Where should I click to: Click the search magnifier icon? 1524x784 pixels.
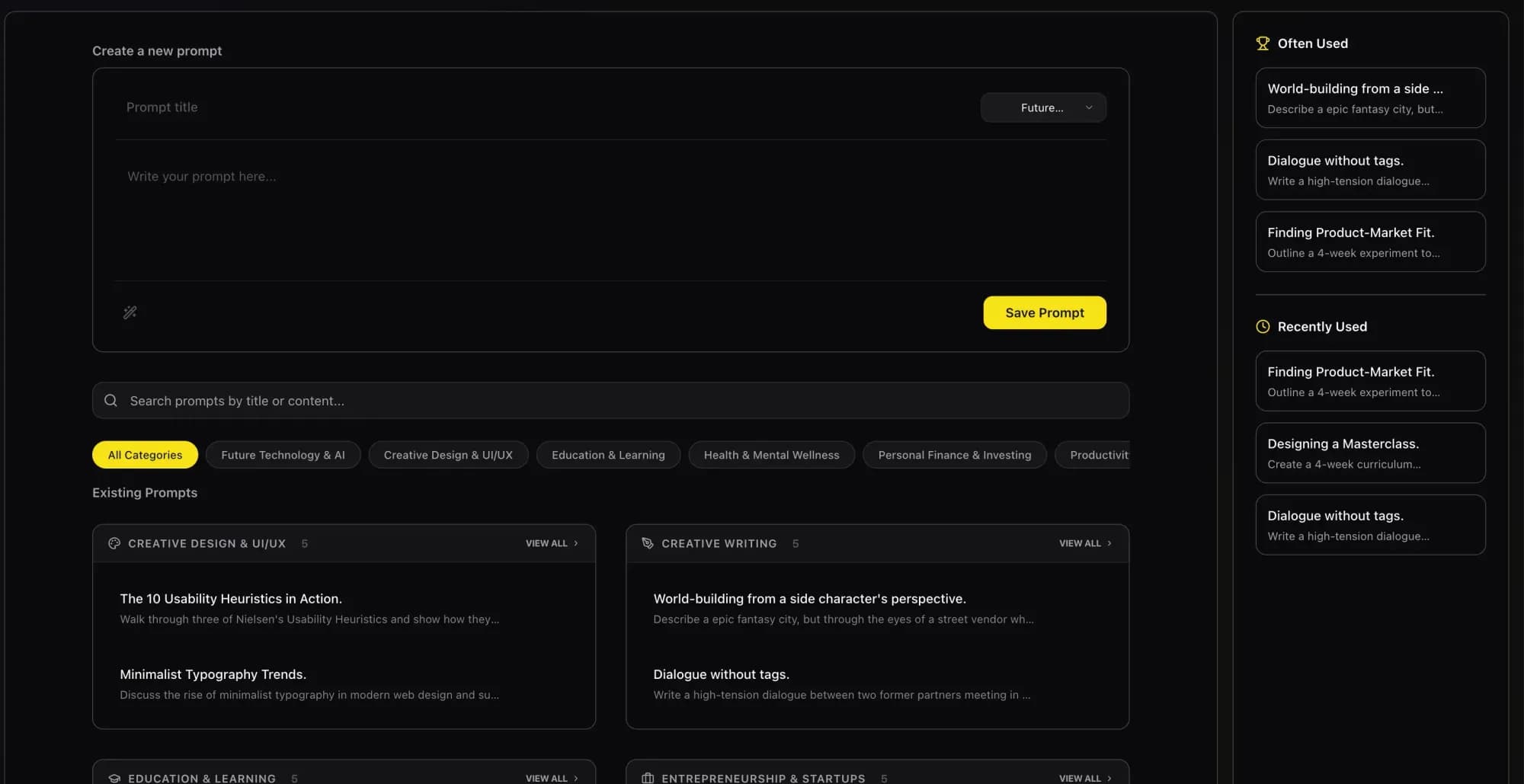pyautogui.click(x=110, y=400)
